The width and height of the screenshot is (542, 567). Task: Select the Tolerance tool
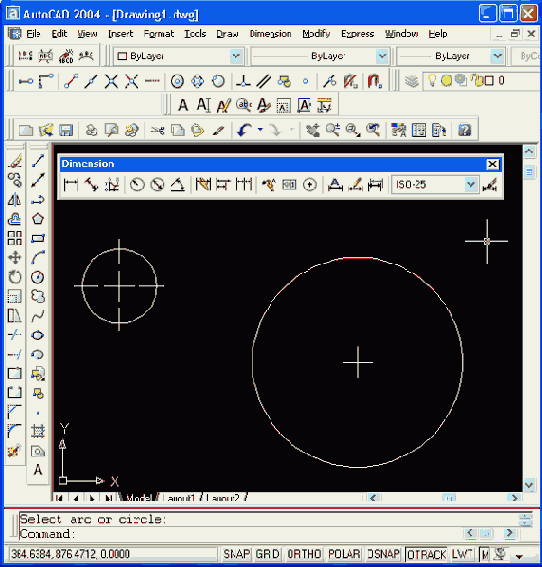coord(289,185)
